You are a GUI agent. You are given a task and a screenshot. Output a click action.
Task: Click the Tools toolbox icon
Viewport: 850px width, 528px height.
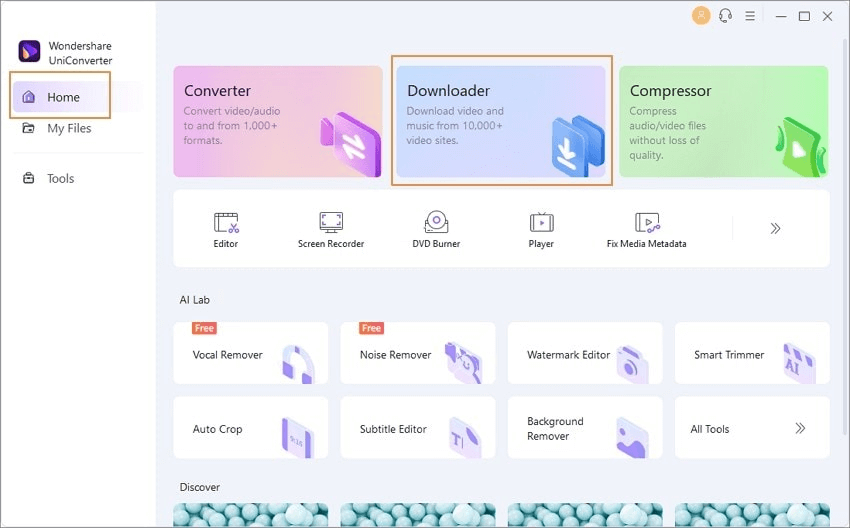[28, 178]
